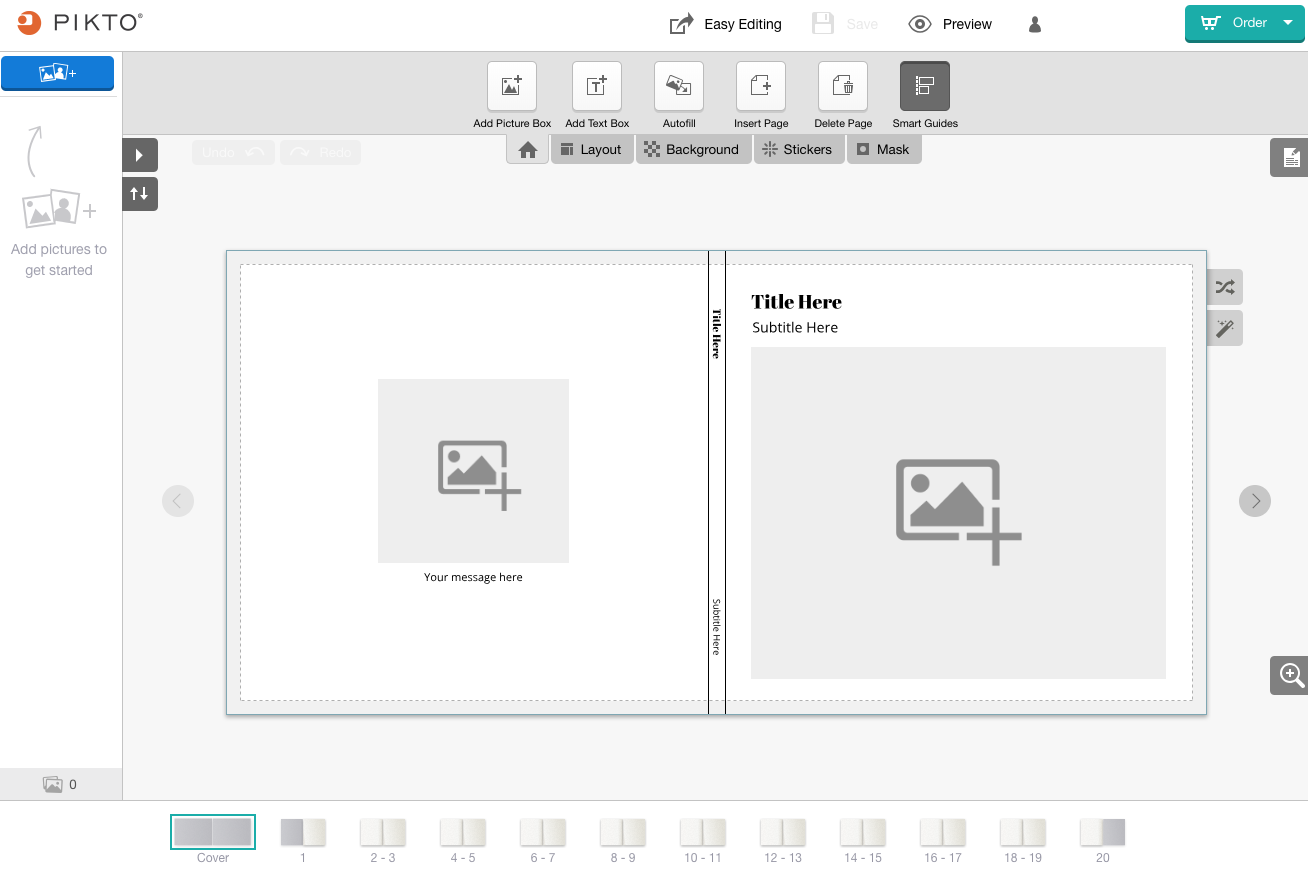Go to next spread with the right chevron
The height and width of the screenshot is (874, 1308).
tap(1255, 500)
